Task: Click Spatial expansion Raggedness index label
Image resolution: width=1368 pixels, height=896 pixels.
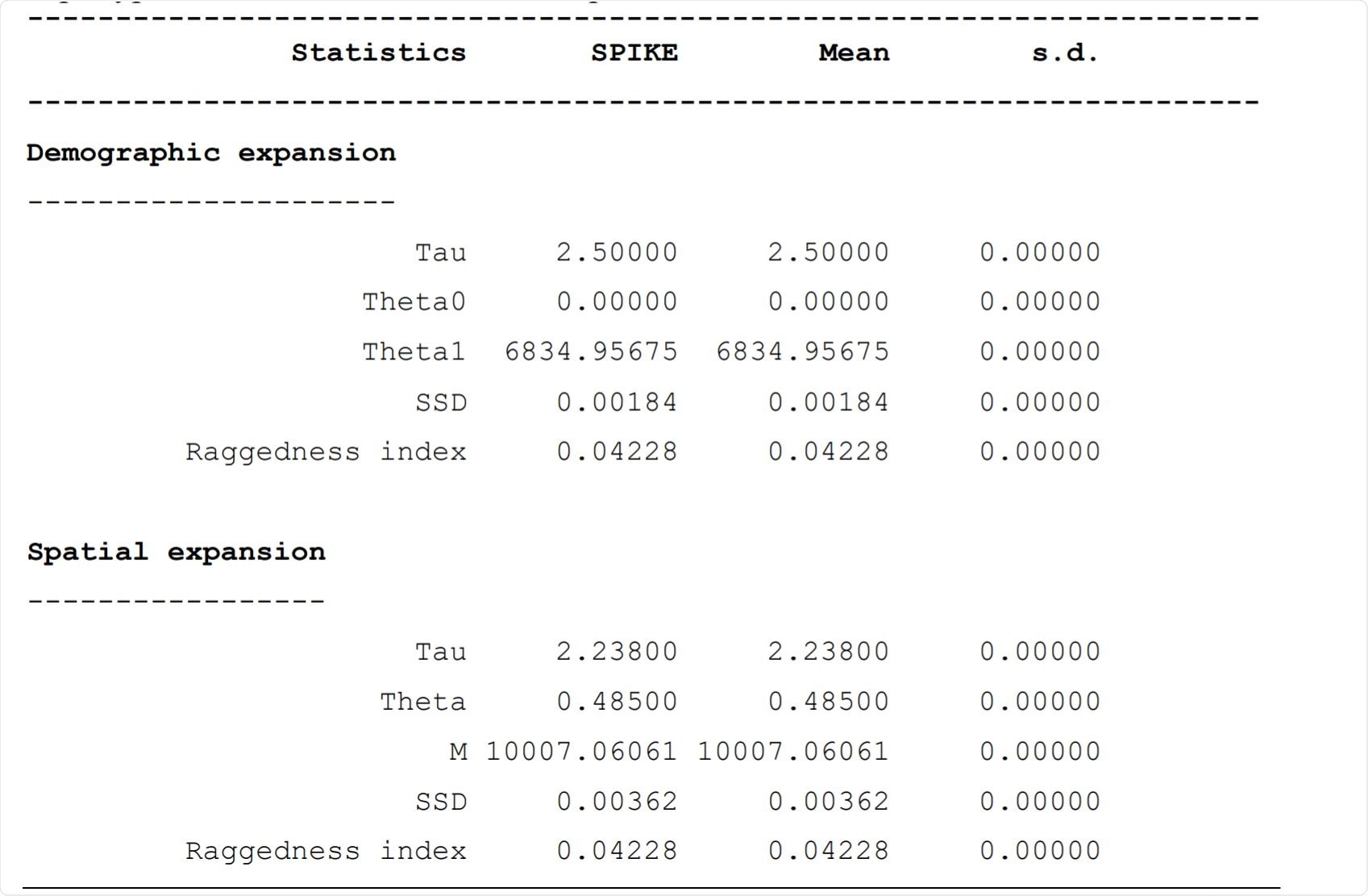Action: pos(326,852)
